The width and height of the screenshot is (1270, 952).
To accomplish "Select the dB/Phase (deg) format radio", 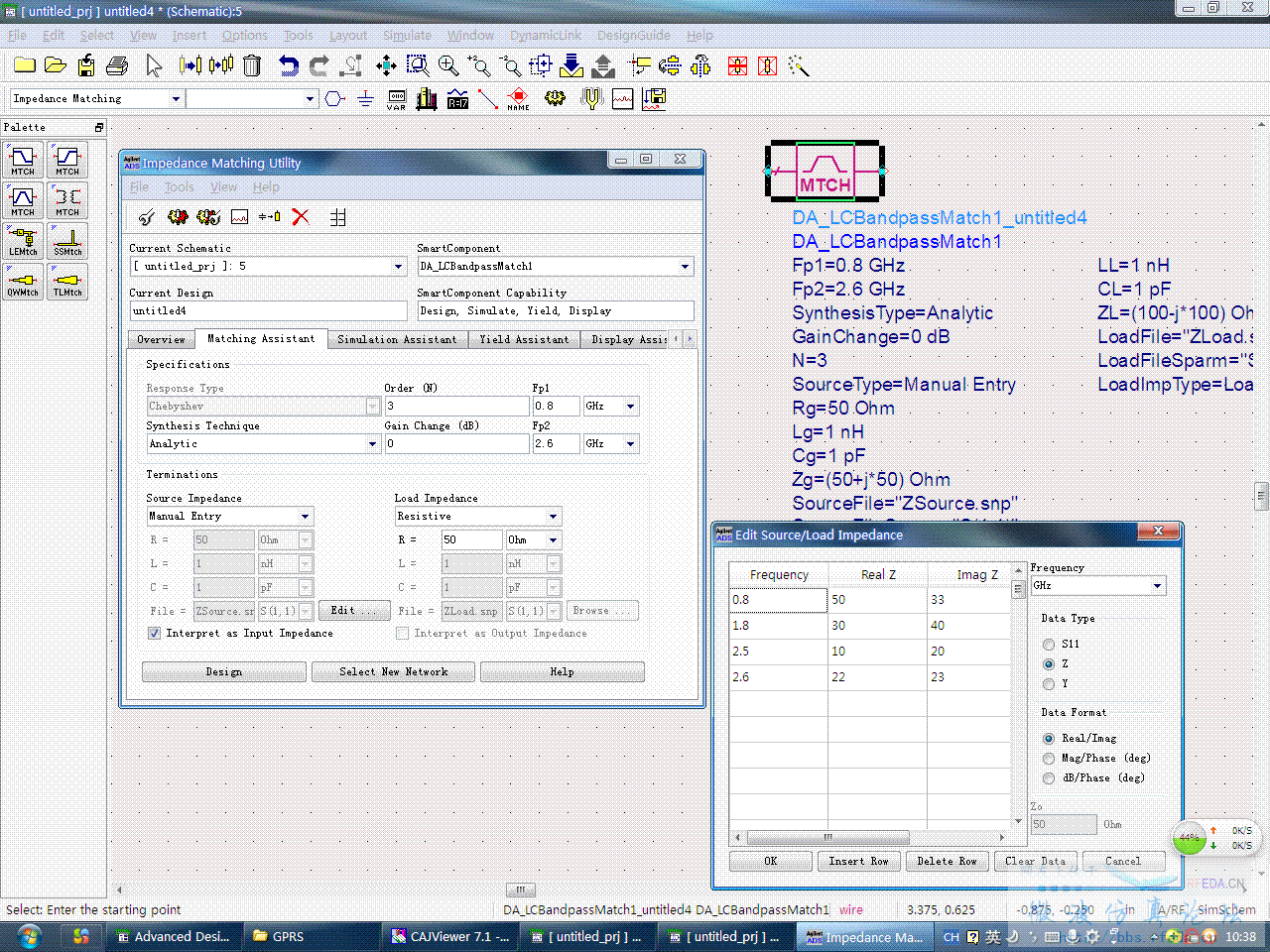I will 1049,778.
